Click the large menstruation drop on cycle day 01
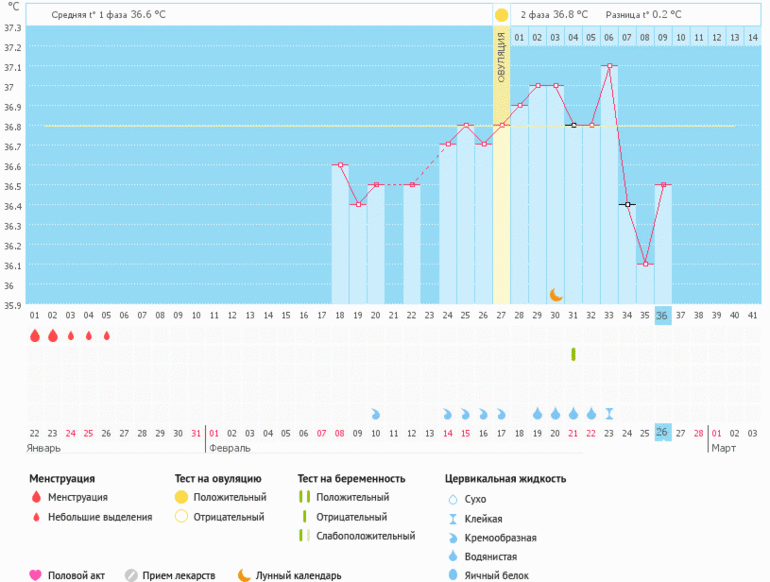The width and height of the screenshot is (770, 582). point(34,336)
